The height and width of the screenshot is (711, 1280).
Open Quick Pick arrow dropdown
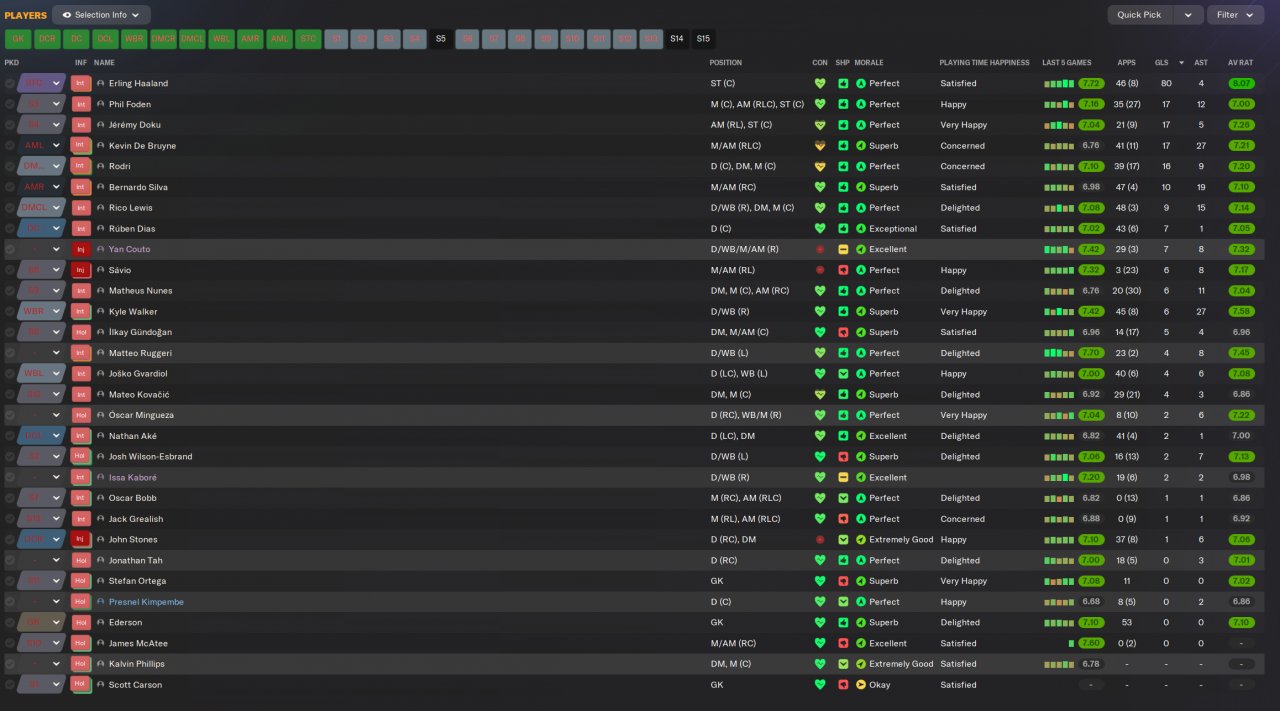[1188, 15]
